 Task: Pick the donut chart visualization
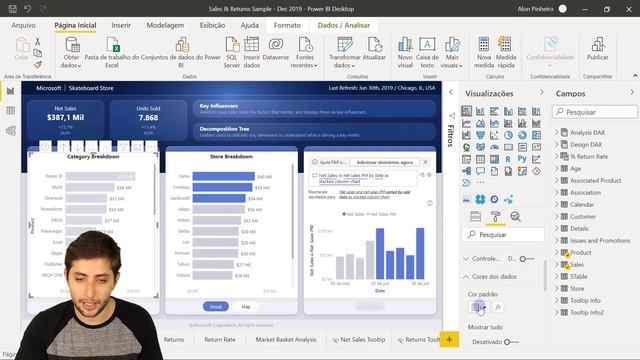point(522,135)
